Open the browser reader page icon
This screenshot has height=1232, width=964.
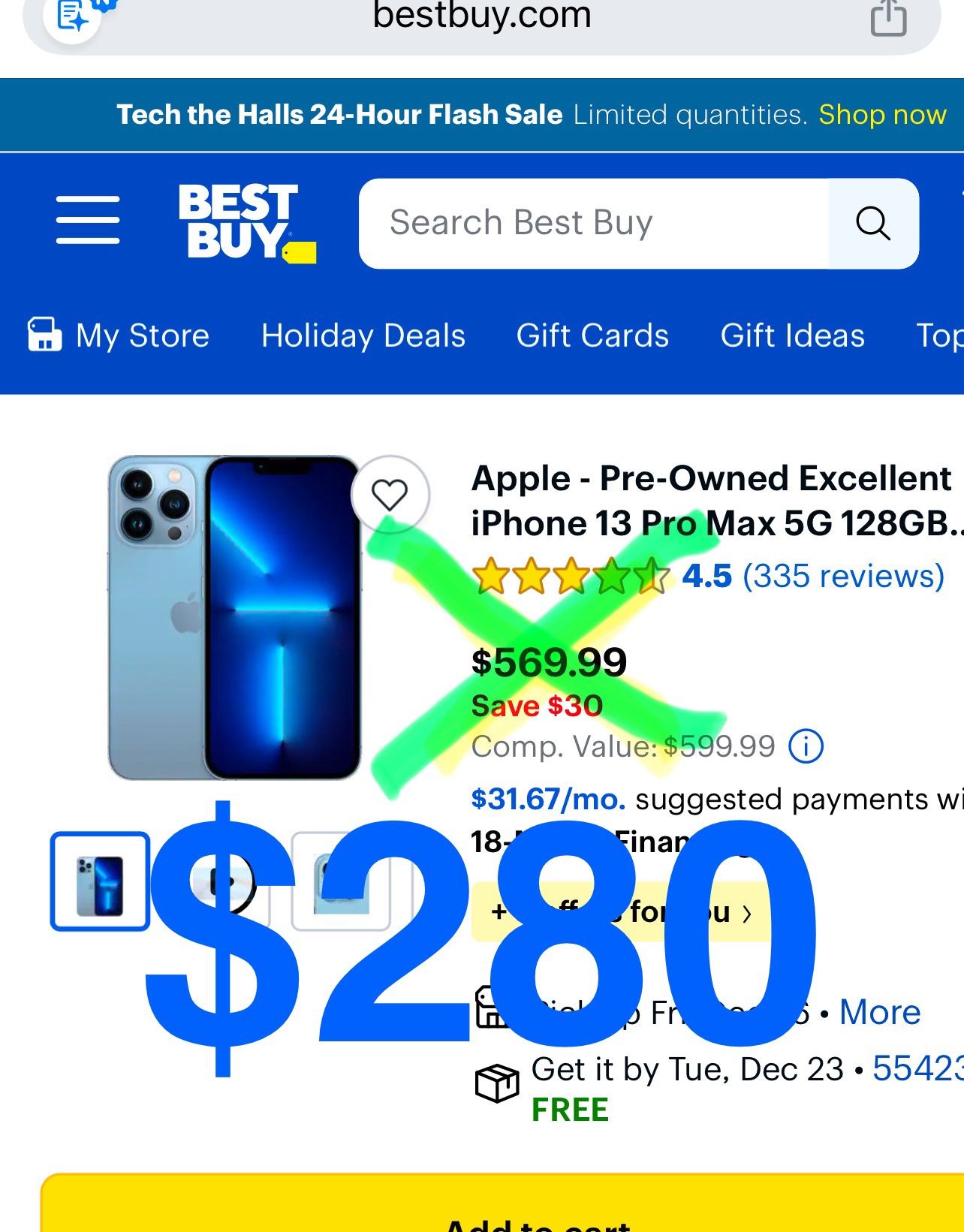click(74, 15)
